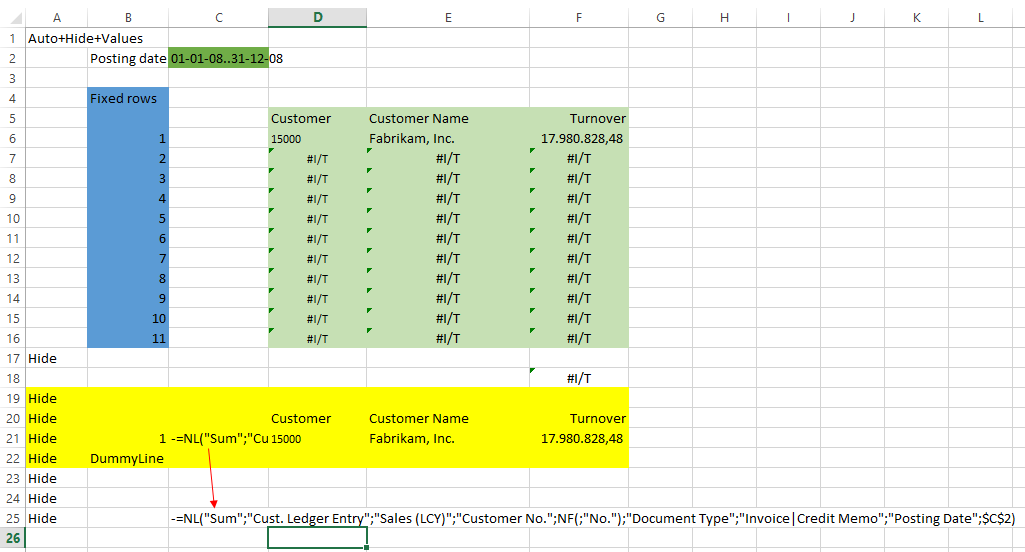Select row header 21
Screen dimensions: 1025x552
12,438
